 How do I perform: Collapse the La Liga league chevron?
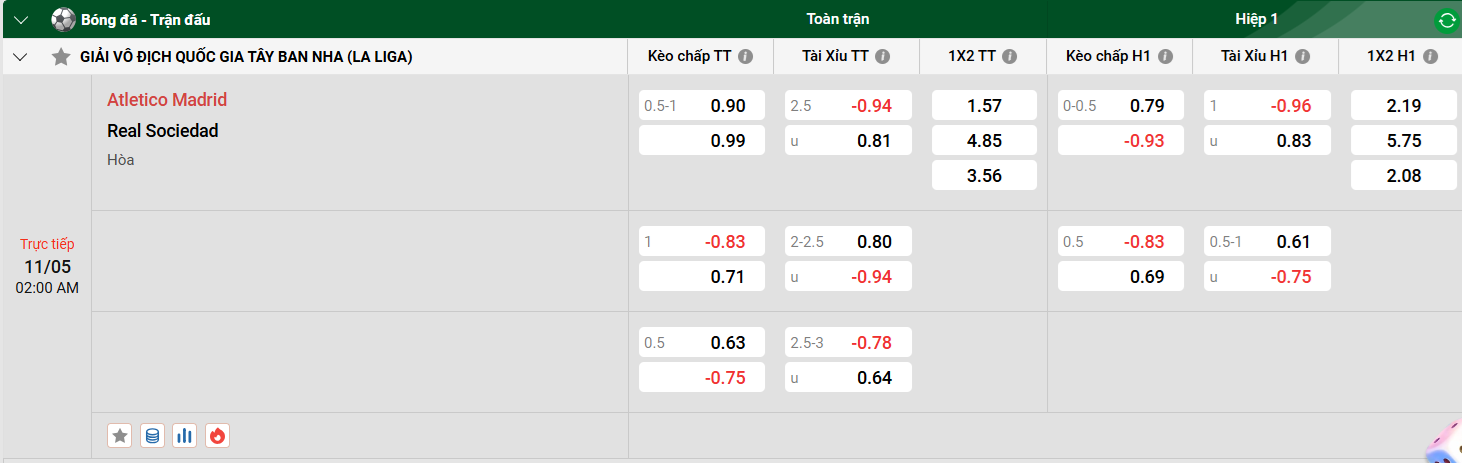[x=20, y=57]
